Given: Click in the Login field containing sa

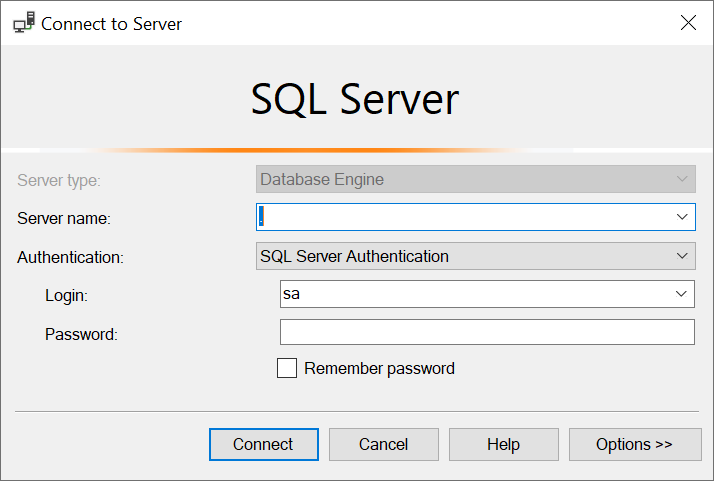Looking at the screenshot, I should (476, 294).
